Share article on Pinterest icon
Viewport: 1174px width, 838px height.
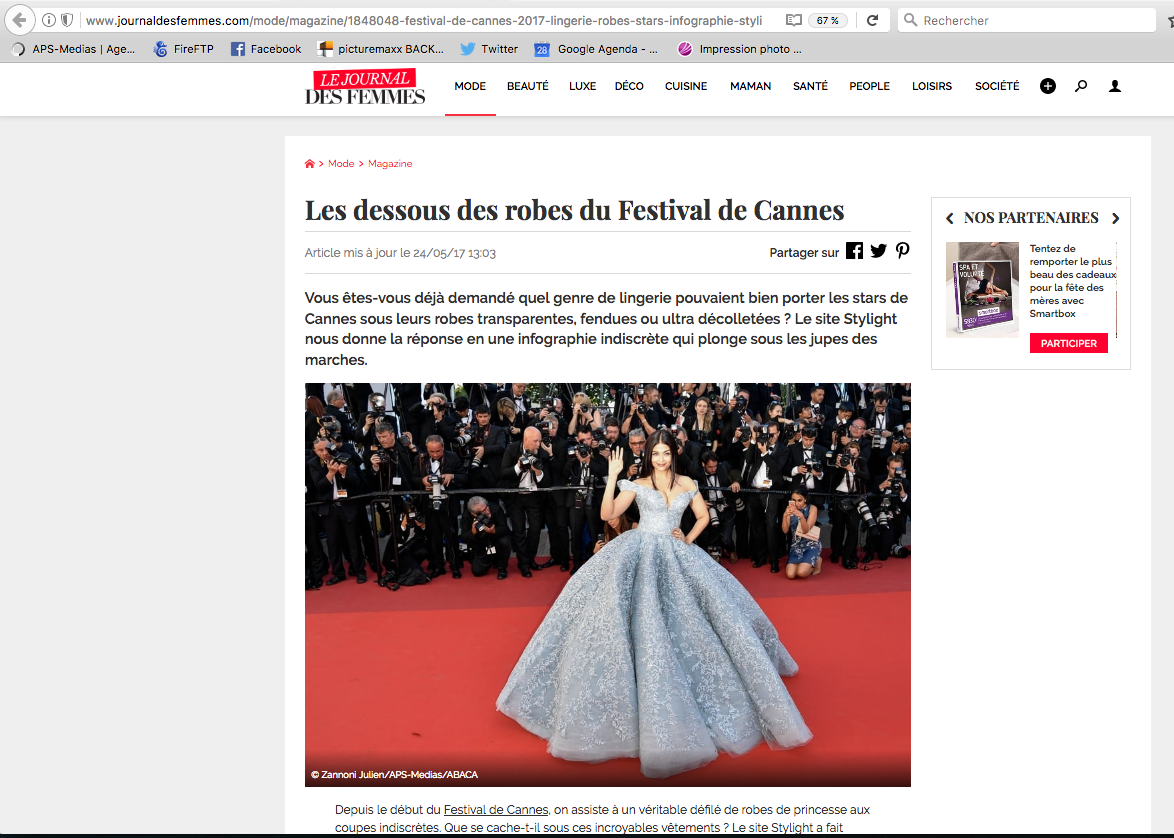pos(902,251)
